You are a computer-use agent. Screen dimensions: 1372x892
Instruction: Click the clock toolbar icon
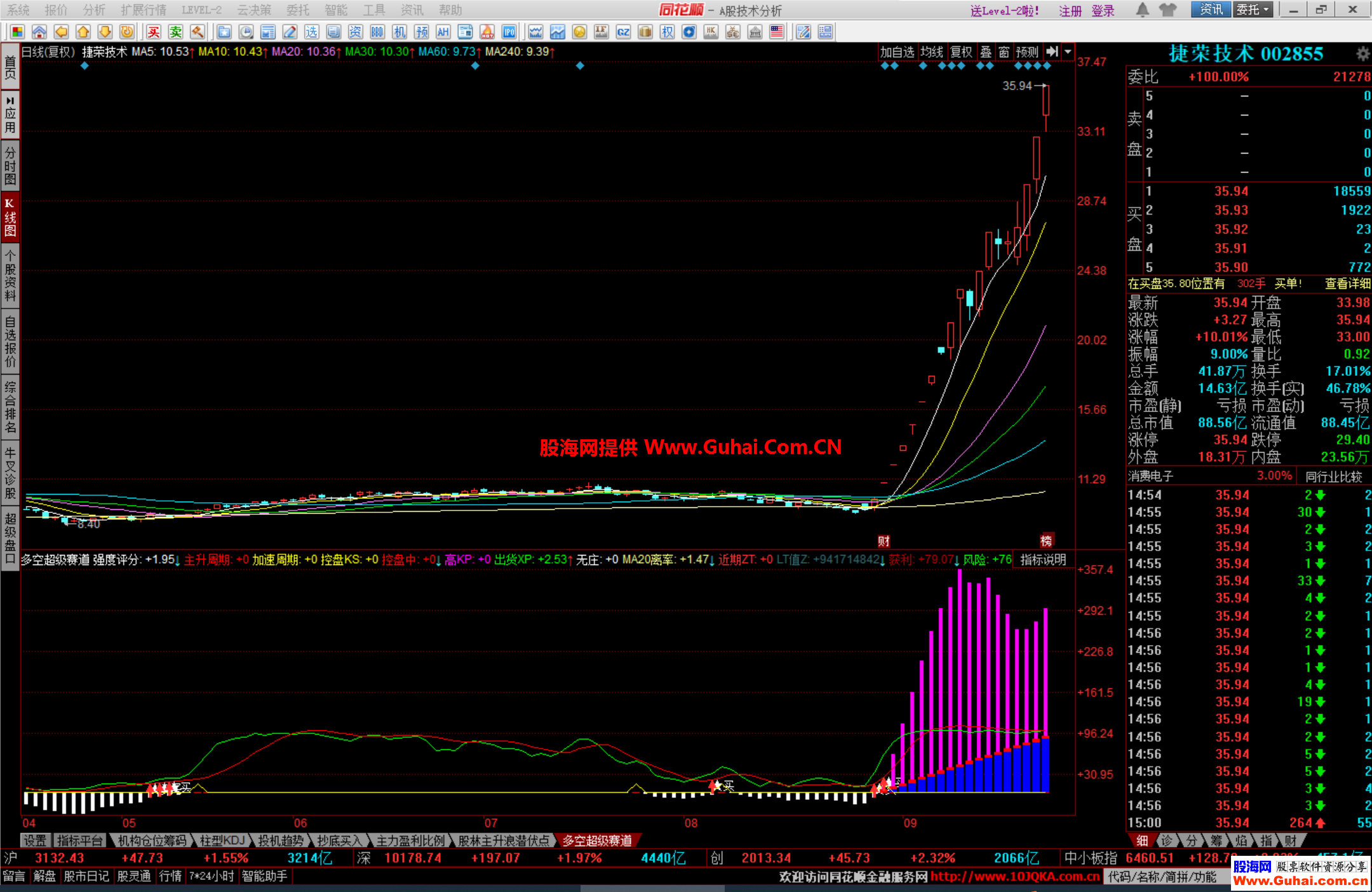[x=246, y=32]
